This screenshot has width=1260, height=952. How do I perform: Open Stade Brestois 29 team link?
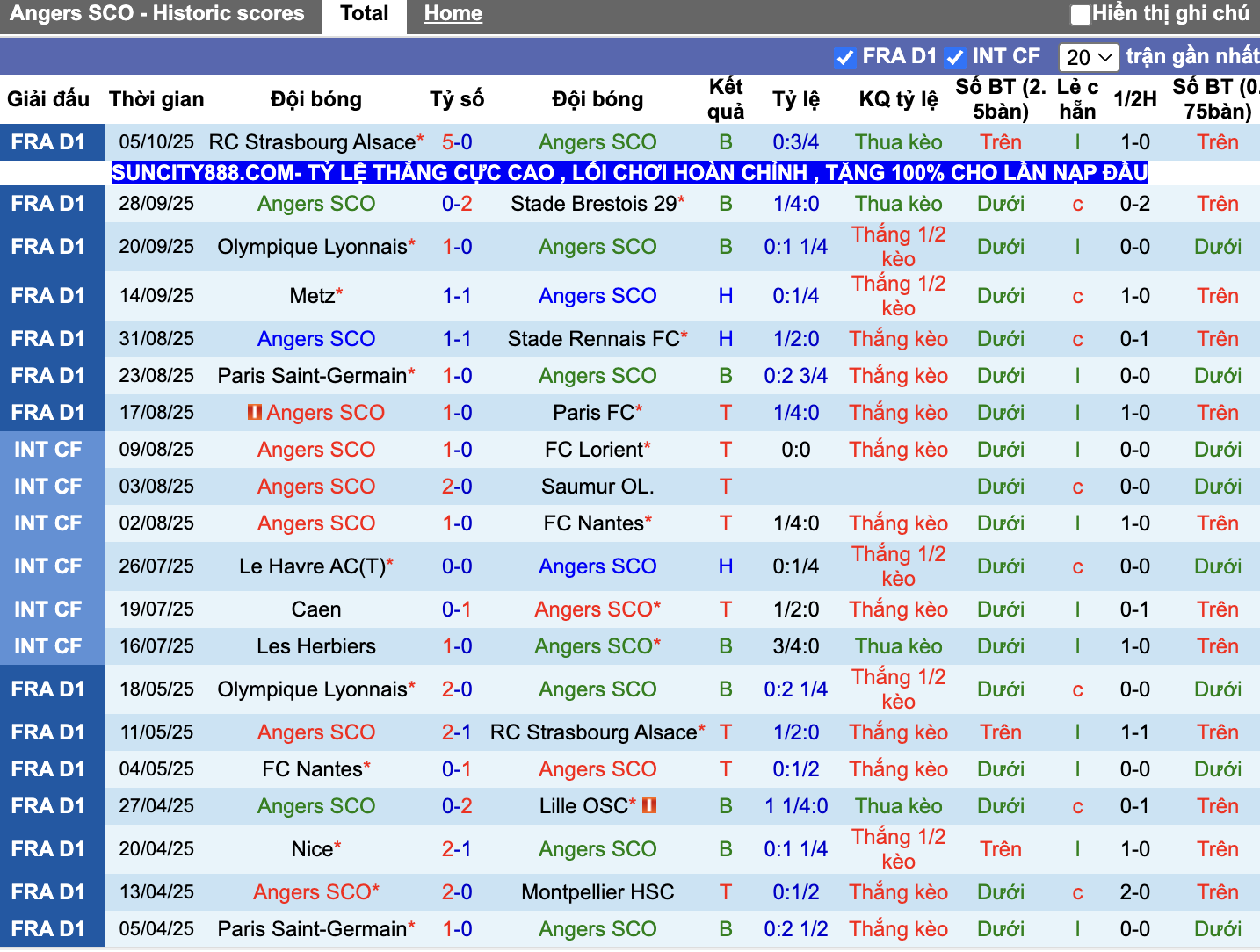pos(594,204)
